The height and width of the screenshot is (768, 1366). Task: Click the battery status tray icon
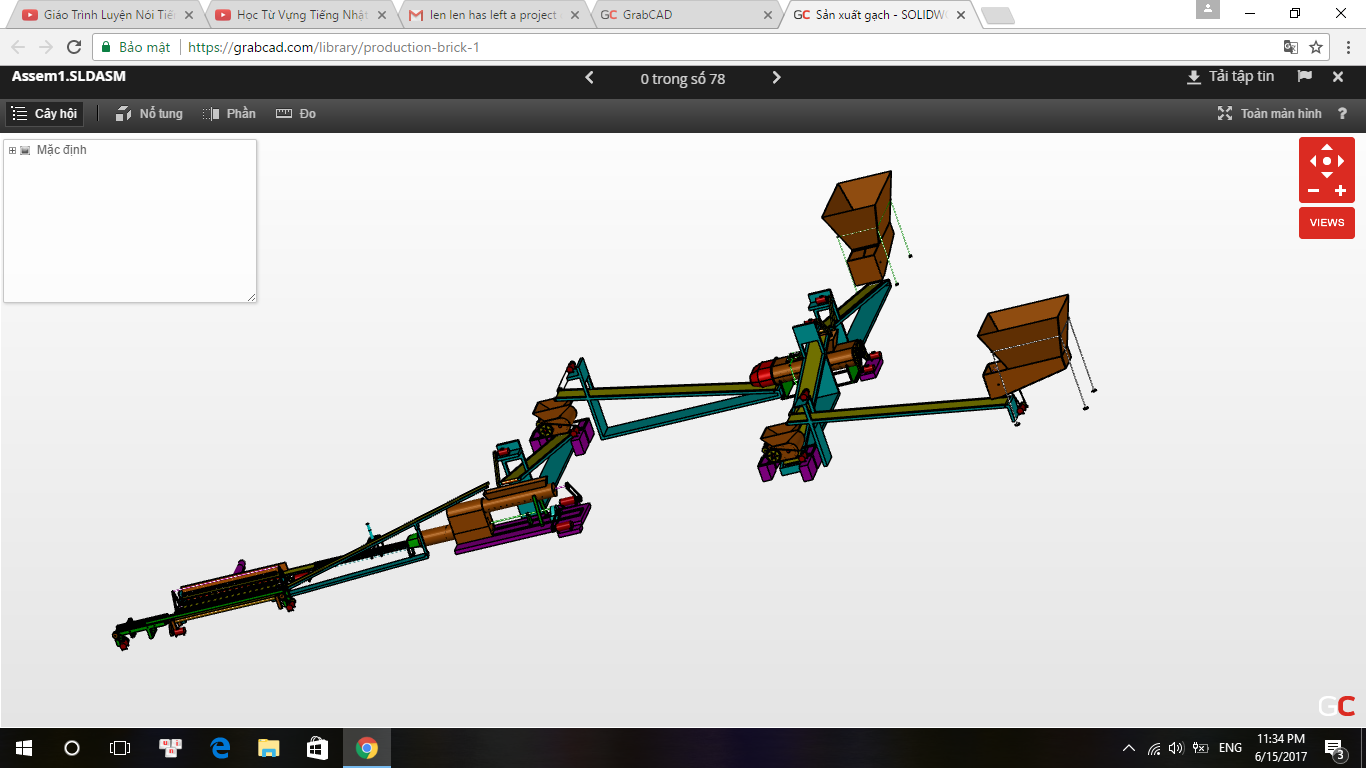[x=1199, y=748]
